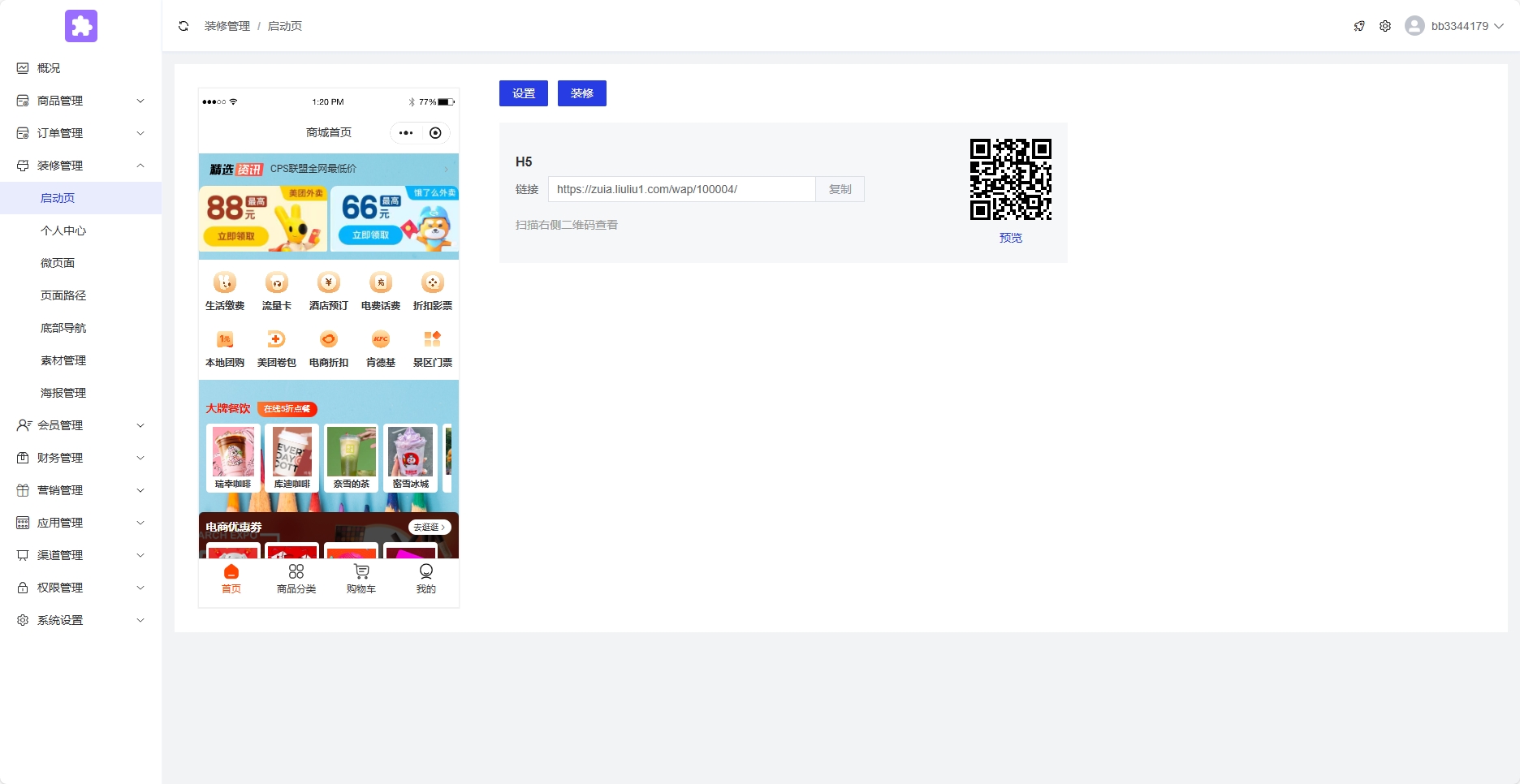Screen dimensions: 1520x784
Task: Click the 购物车 tab in the phone preview
Action: tap(361, 579)
